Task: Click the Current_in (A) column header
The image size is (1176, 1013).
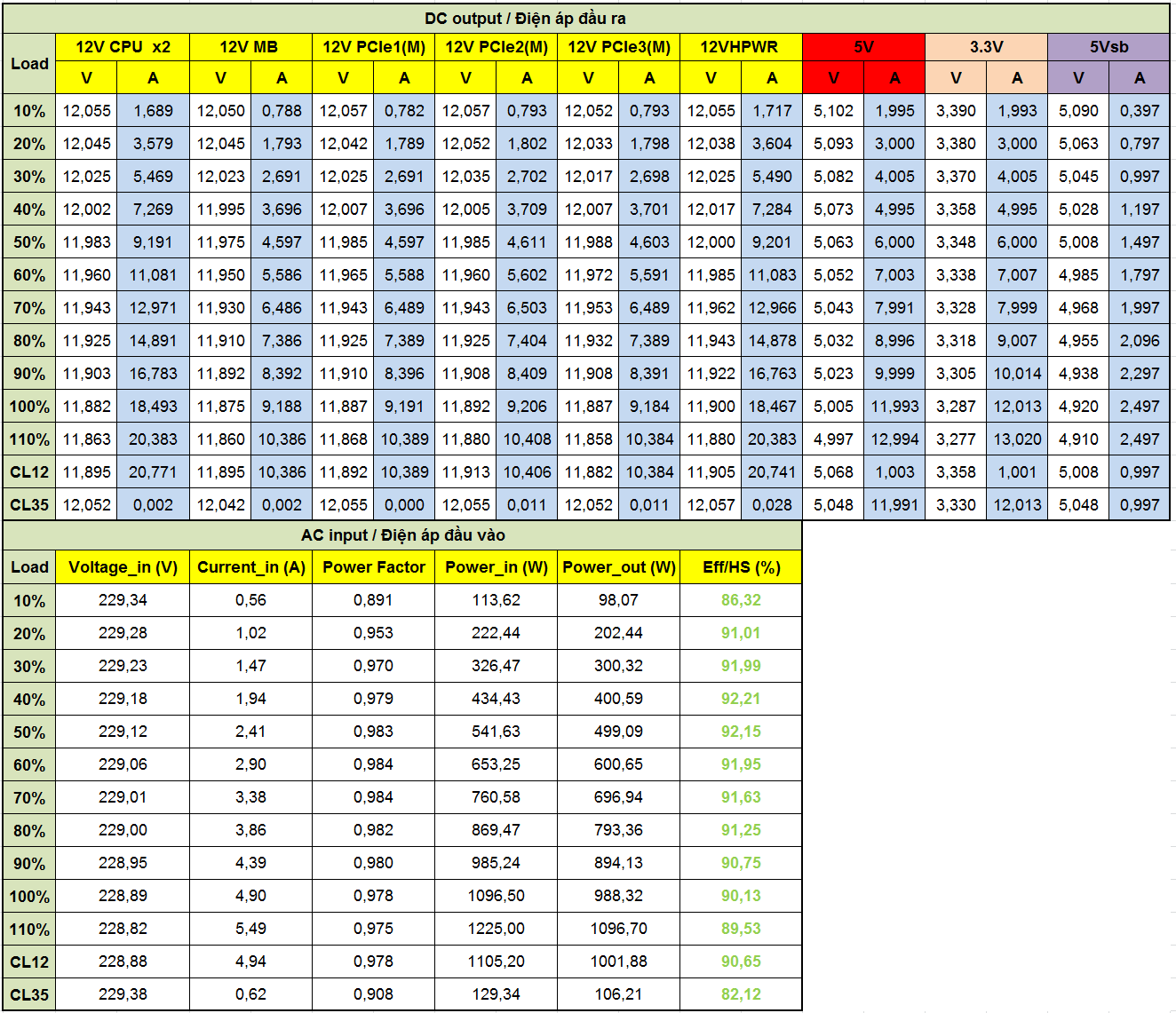Action: coord(250,567)
